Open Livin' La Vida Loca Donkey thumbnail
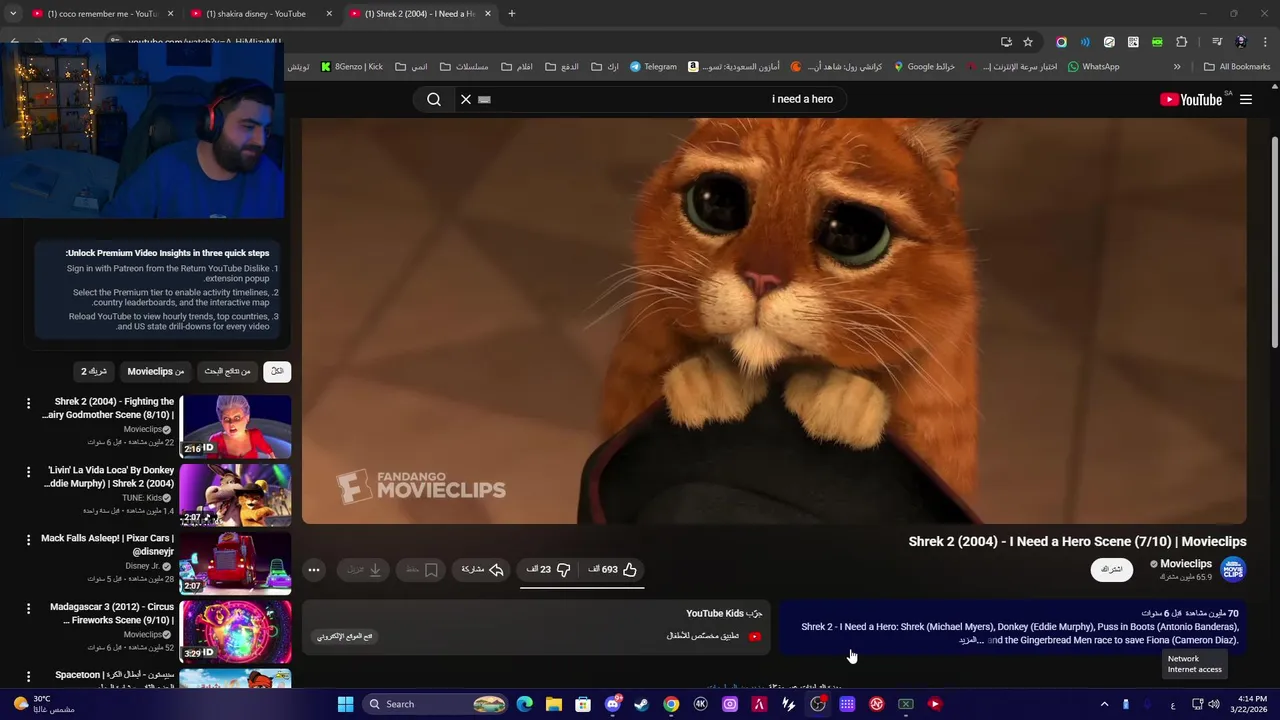 tap(235, 495)
